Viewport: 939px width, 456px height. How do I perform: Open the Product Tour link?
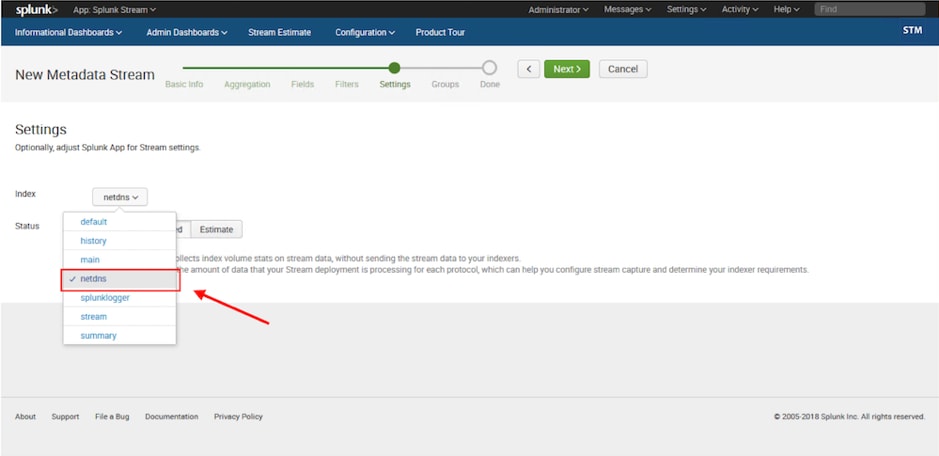(440, 32)
